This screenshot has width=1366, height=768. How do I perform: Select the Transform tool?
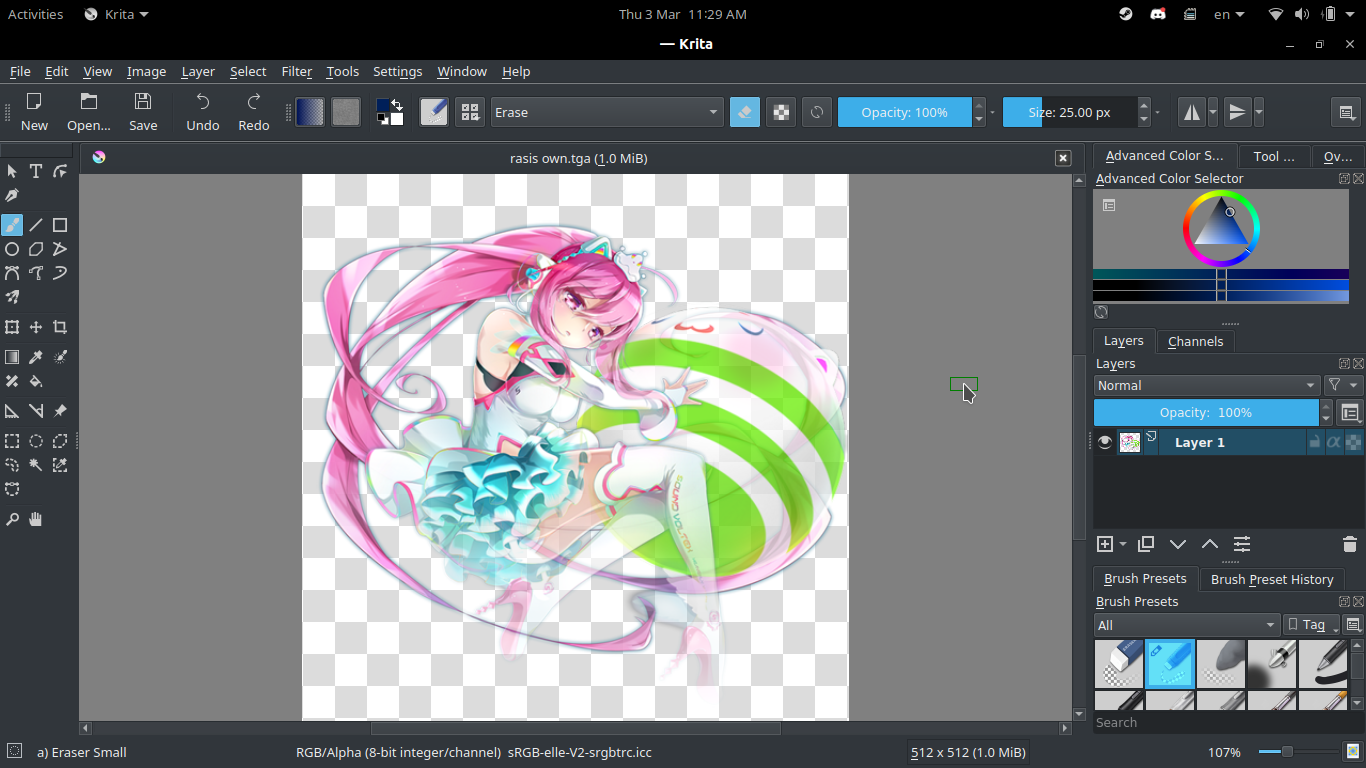[x=12, y=327]
